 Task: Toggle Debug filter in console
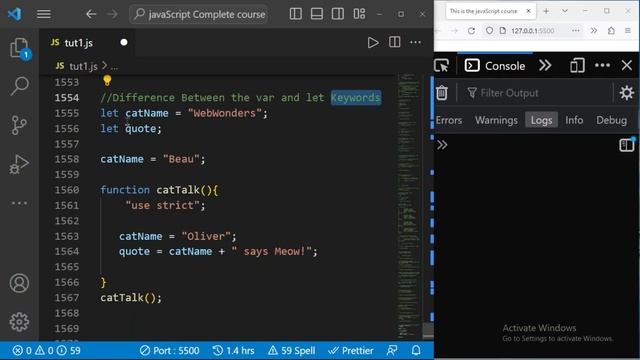tap(611, 120)
